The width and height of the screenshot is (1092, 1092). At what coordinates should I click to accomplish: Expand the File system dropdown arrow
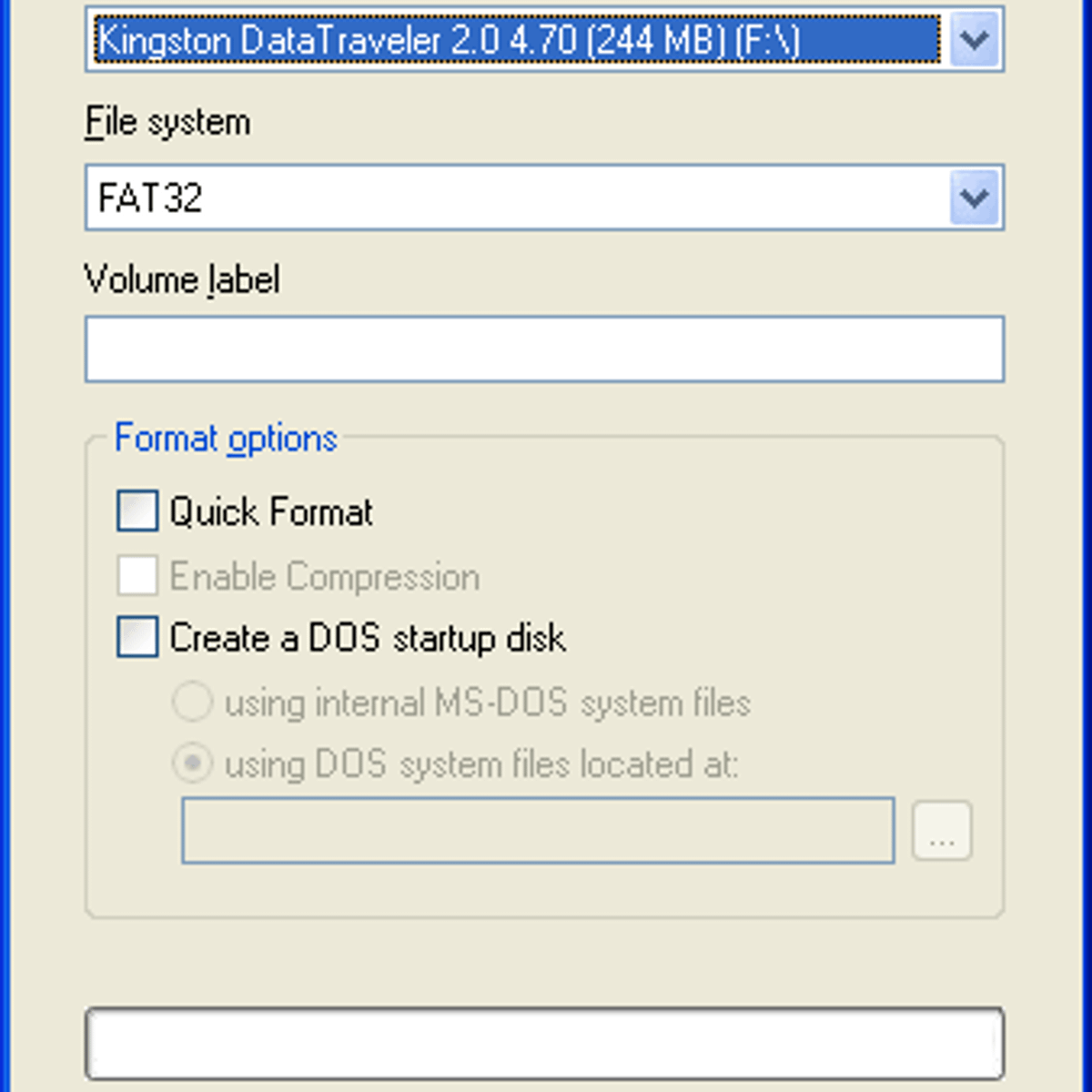pos(974,197)
